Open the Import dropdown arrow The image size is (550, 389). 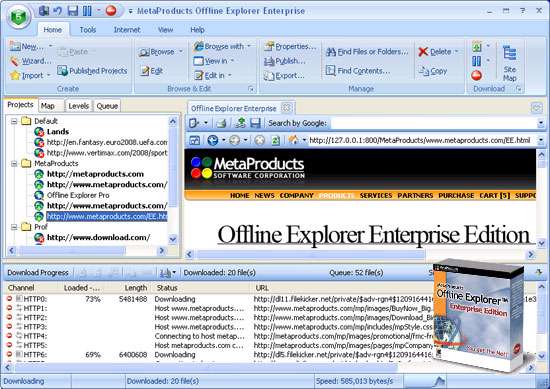[x=48, y=75]
